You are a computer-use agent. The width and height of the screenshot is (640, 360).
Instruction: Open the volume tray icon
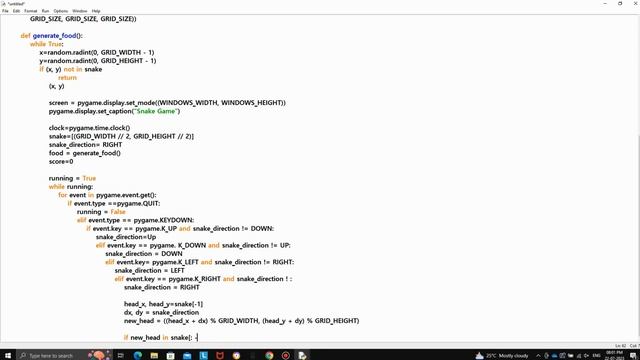(586, 356)
